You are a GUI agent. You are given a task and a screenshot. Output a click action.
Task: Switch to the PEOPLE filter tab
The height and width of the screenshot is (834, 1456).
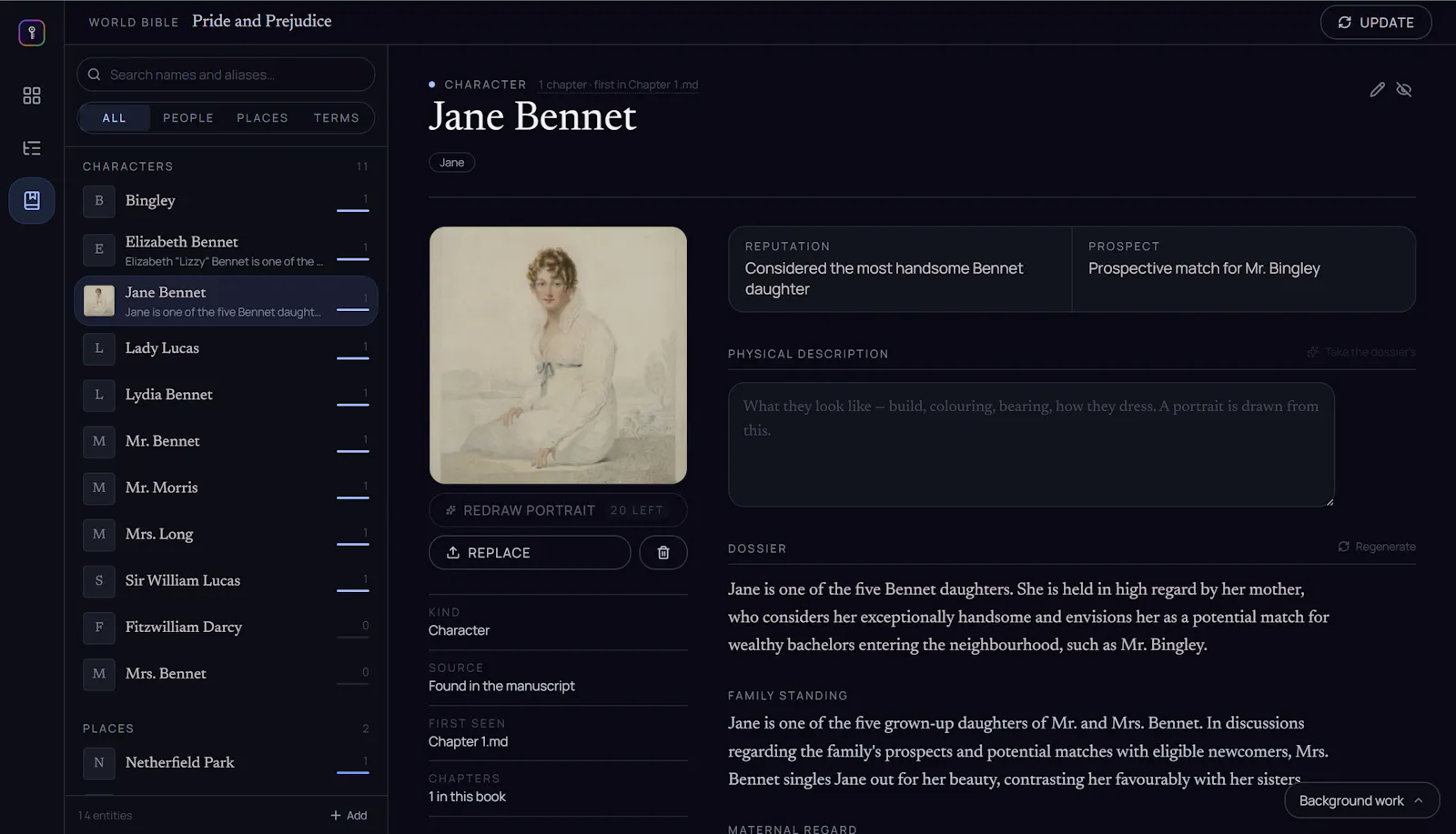coord(188,118)
